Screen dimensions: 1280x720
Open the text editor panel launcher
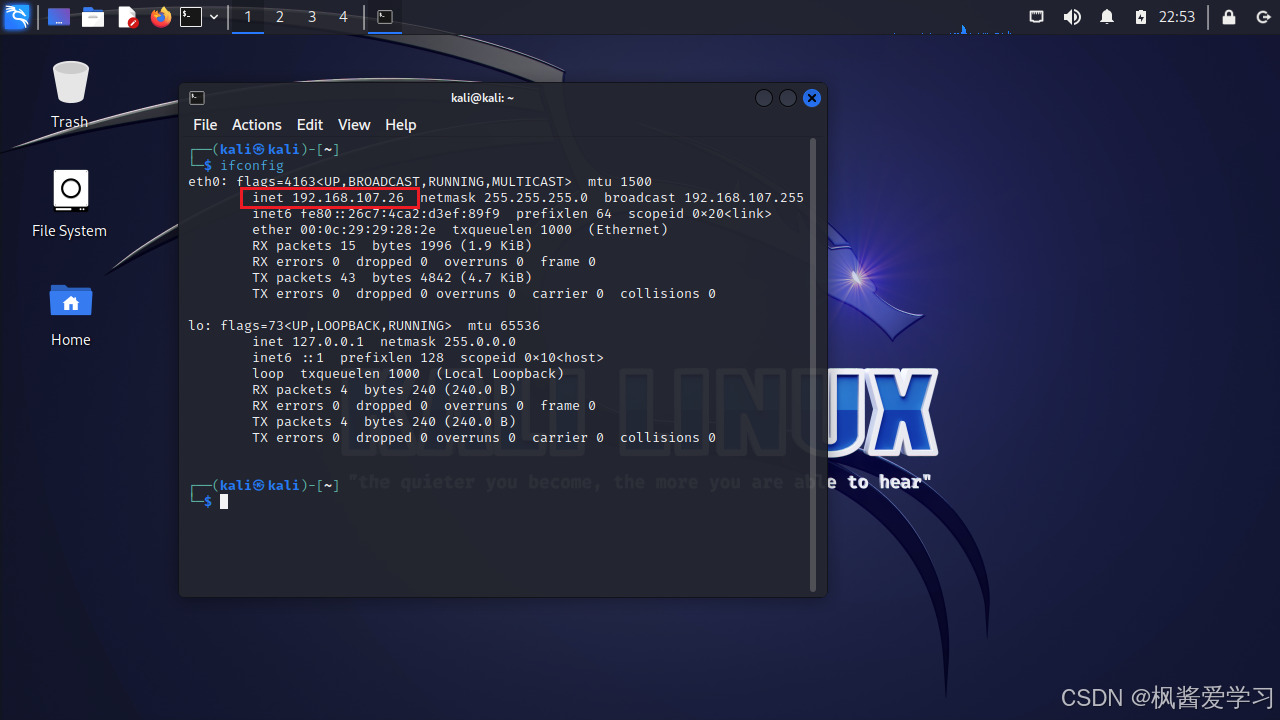(x=127, y=17)
